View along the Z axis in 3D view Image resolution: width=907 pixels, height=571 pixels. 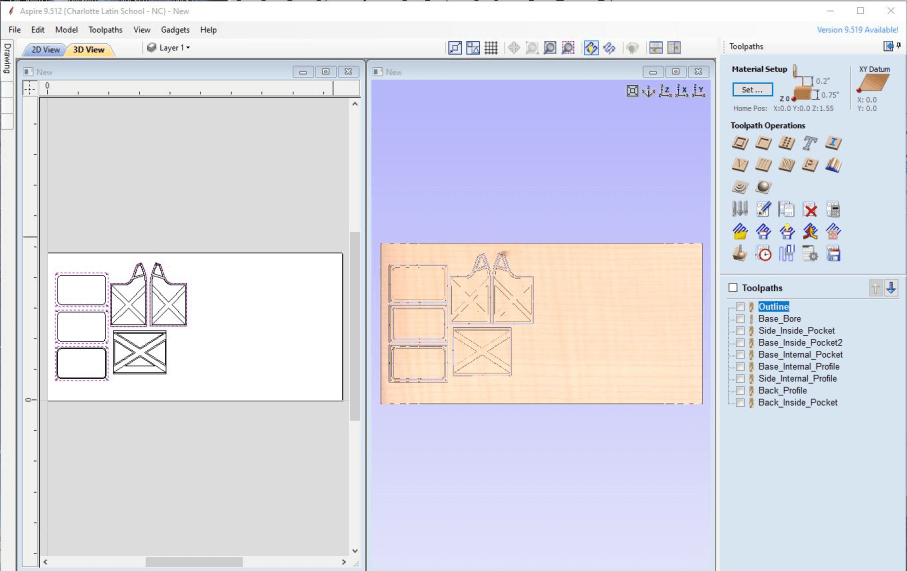(665, 91)
